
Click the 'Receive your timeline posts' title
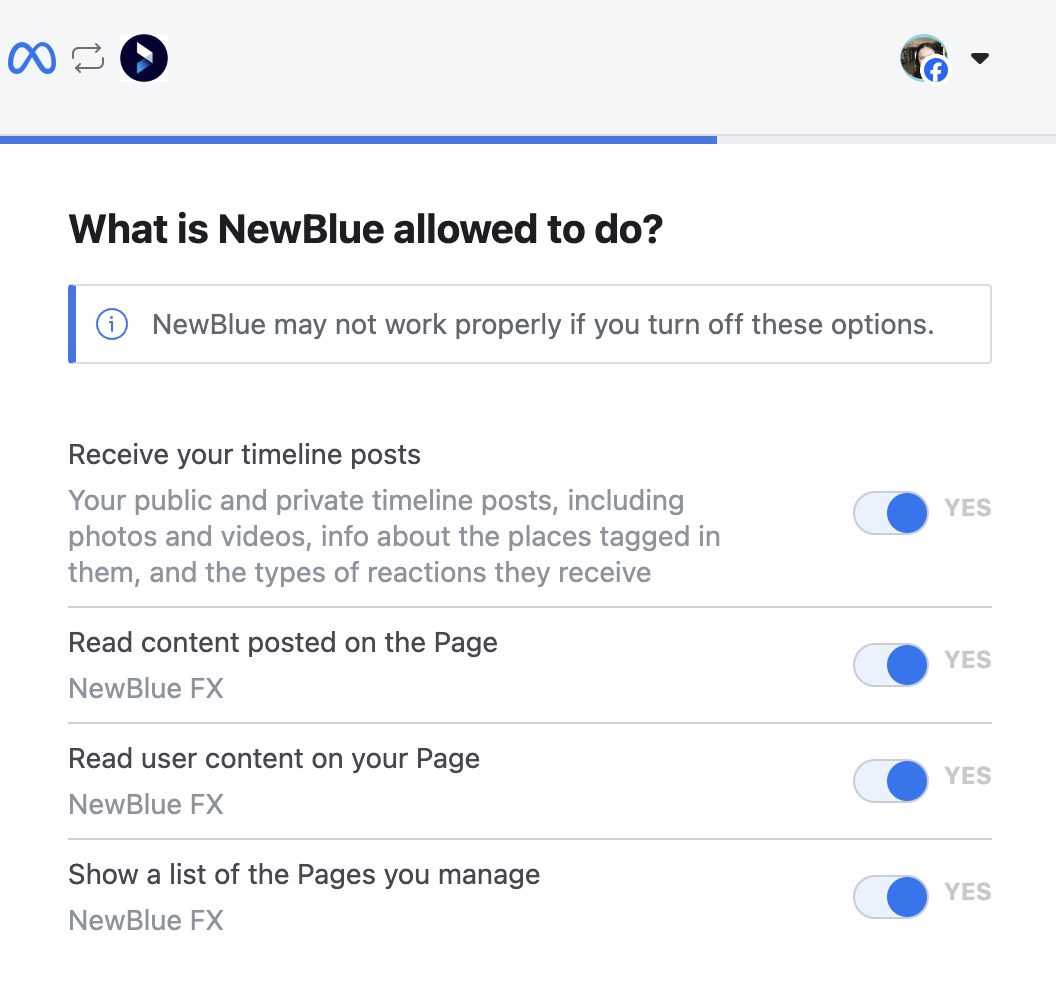pyautogui.click(x=244, y=455)
